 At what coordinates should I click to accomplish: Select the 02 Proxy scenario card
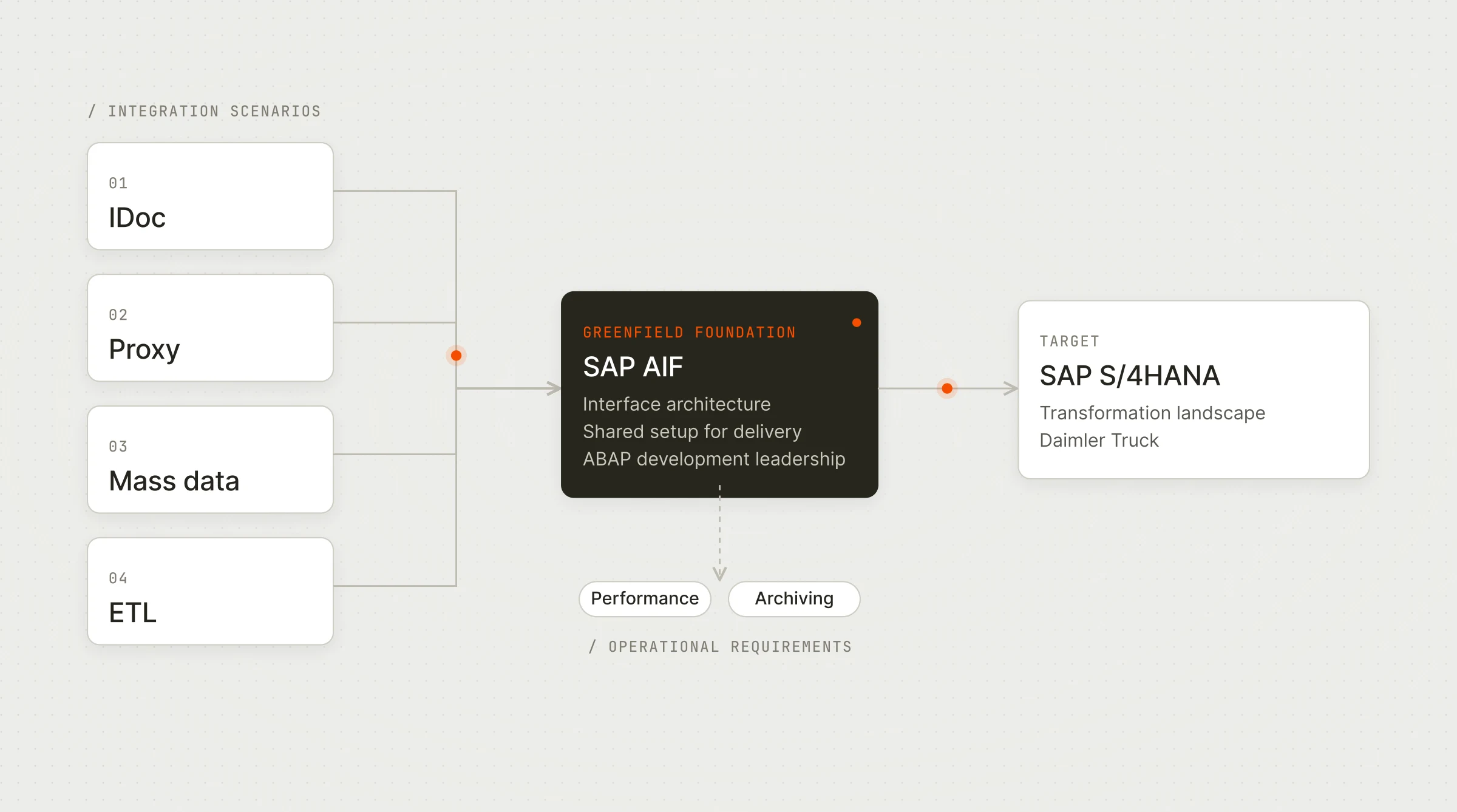210,328
